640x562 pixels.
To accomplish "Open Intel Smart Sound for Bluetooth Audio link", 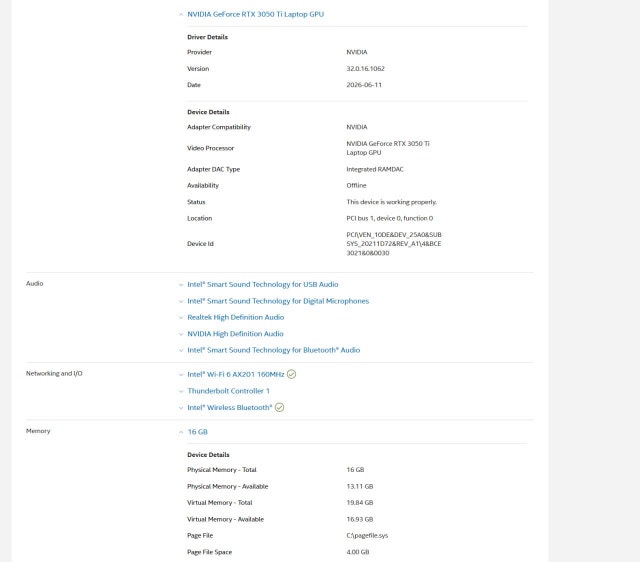I will (273, 350).
